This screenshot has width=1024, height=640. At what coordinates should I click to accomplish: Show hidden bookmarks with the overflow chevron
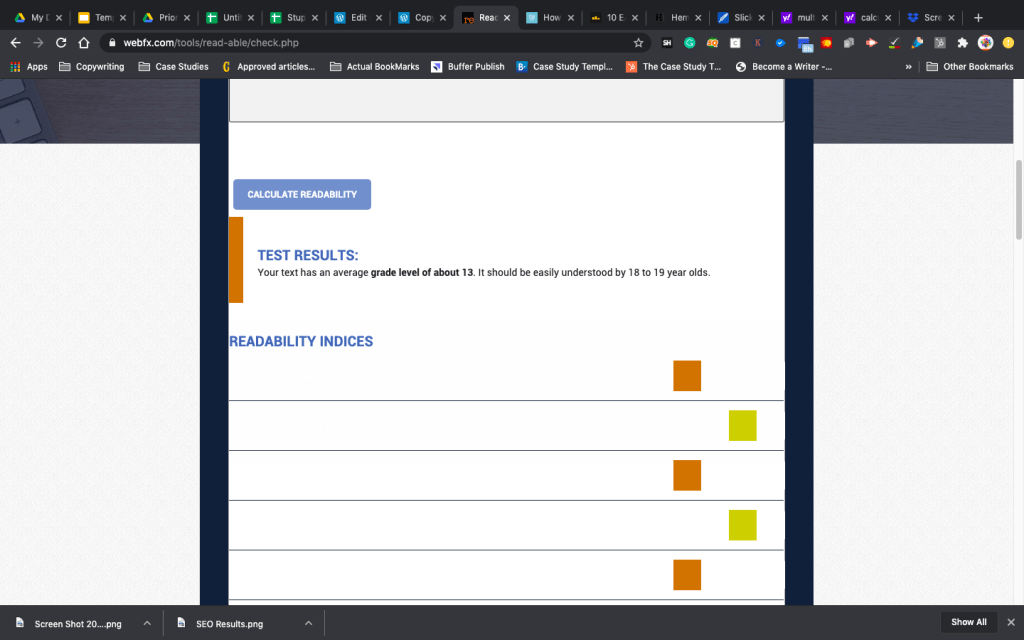tap(908, 67)
